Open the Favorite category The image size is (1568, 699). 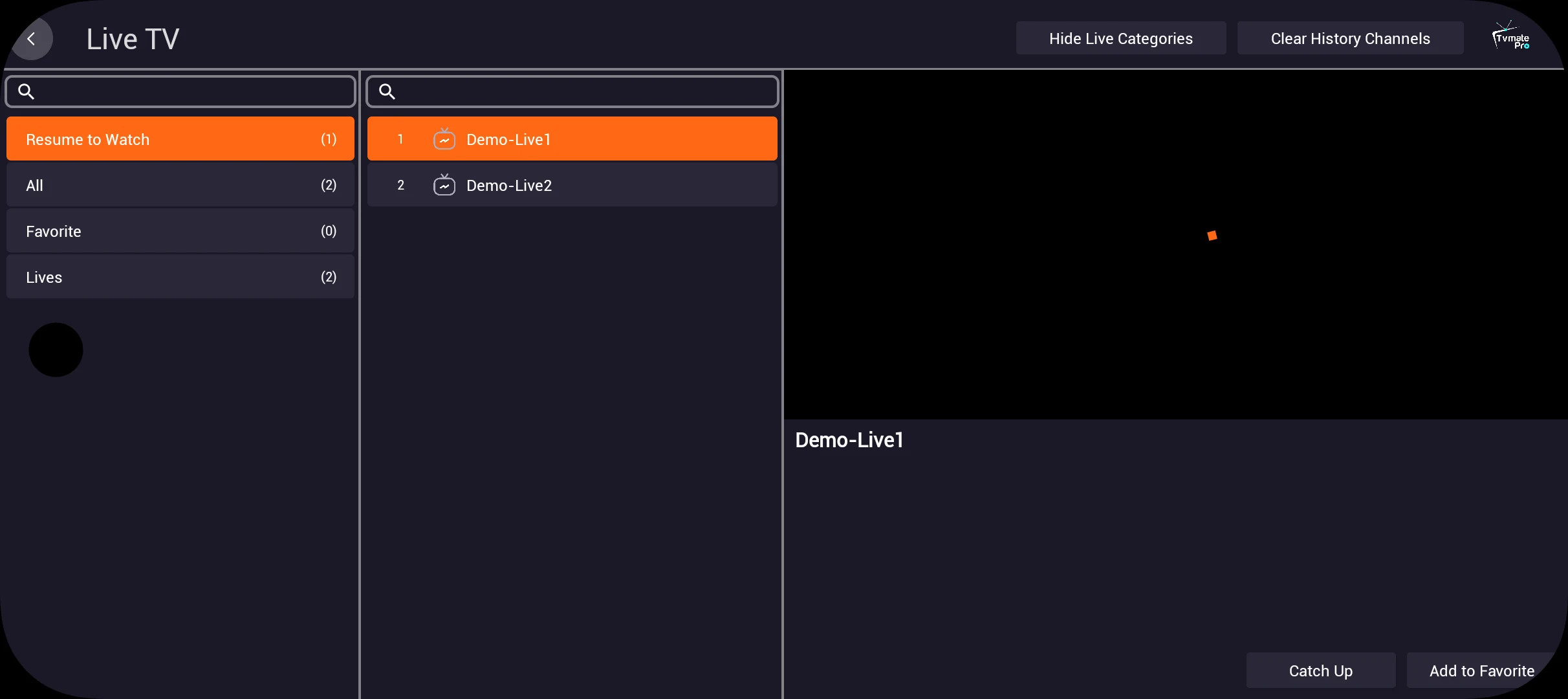point(180,230)
